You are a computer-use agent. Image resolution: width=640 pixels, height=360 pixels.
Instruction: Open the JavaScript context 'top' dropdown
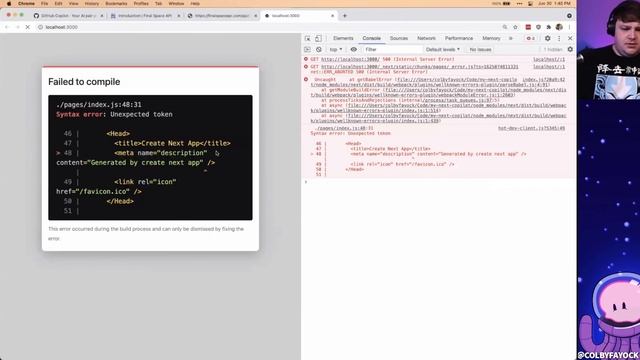pyautogui.click(x=336, y=49)
